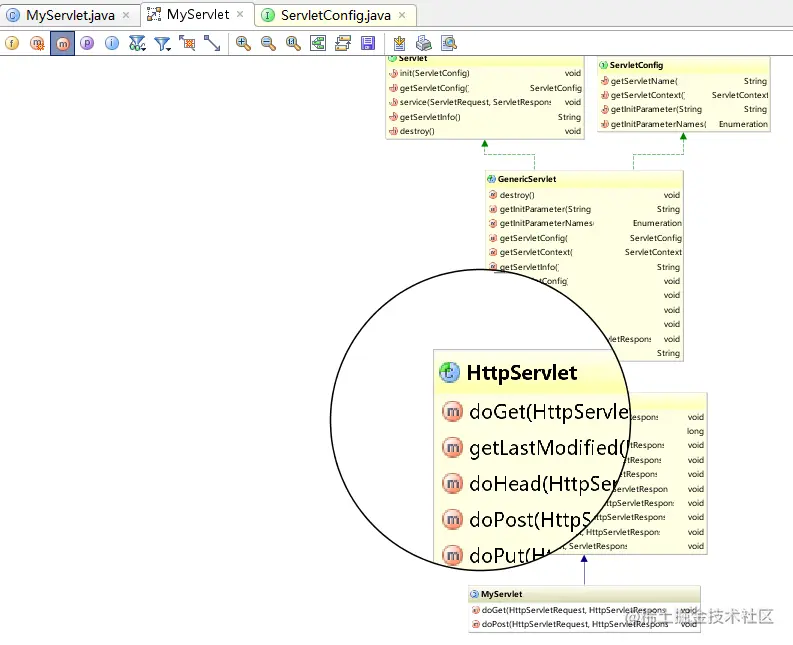
Task: Switch to the ServletConfig.java tab
Action: pos(336,15)
